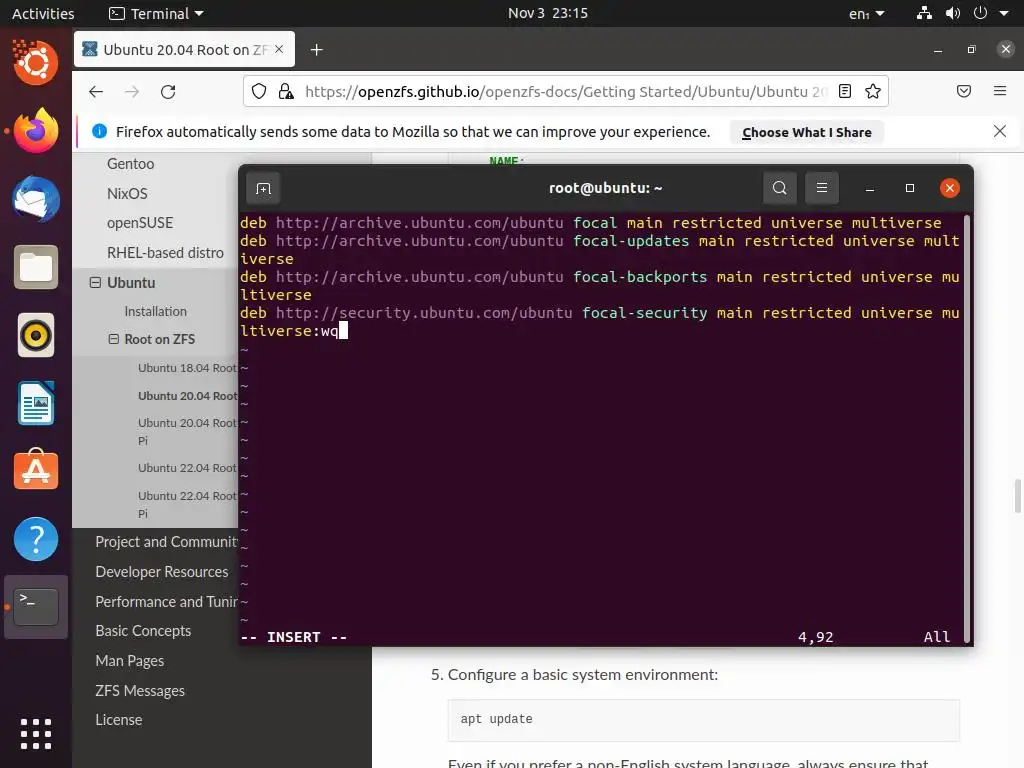Open Performance and Tuning link

pos(167,601)
